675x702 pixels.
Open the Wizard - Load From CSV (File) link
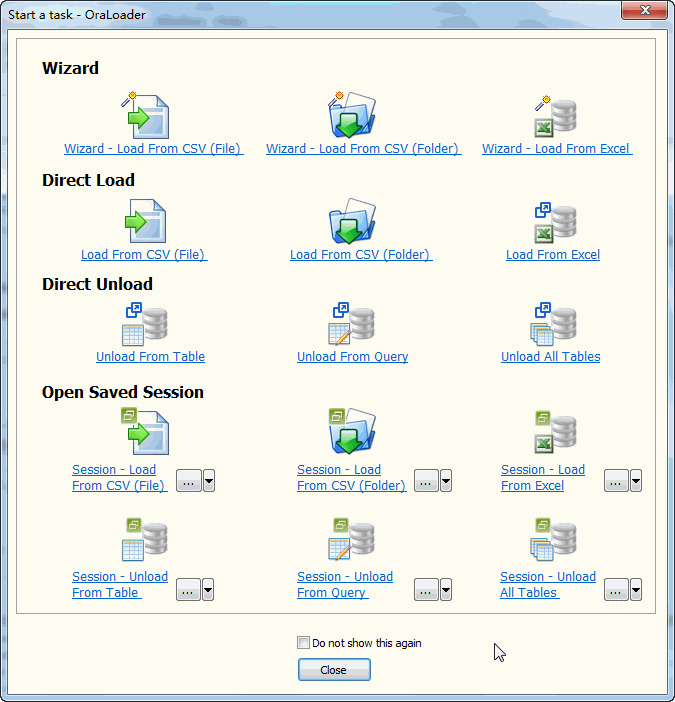point(154,149)
